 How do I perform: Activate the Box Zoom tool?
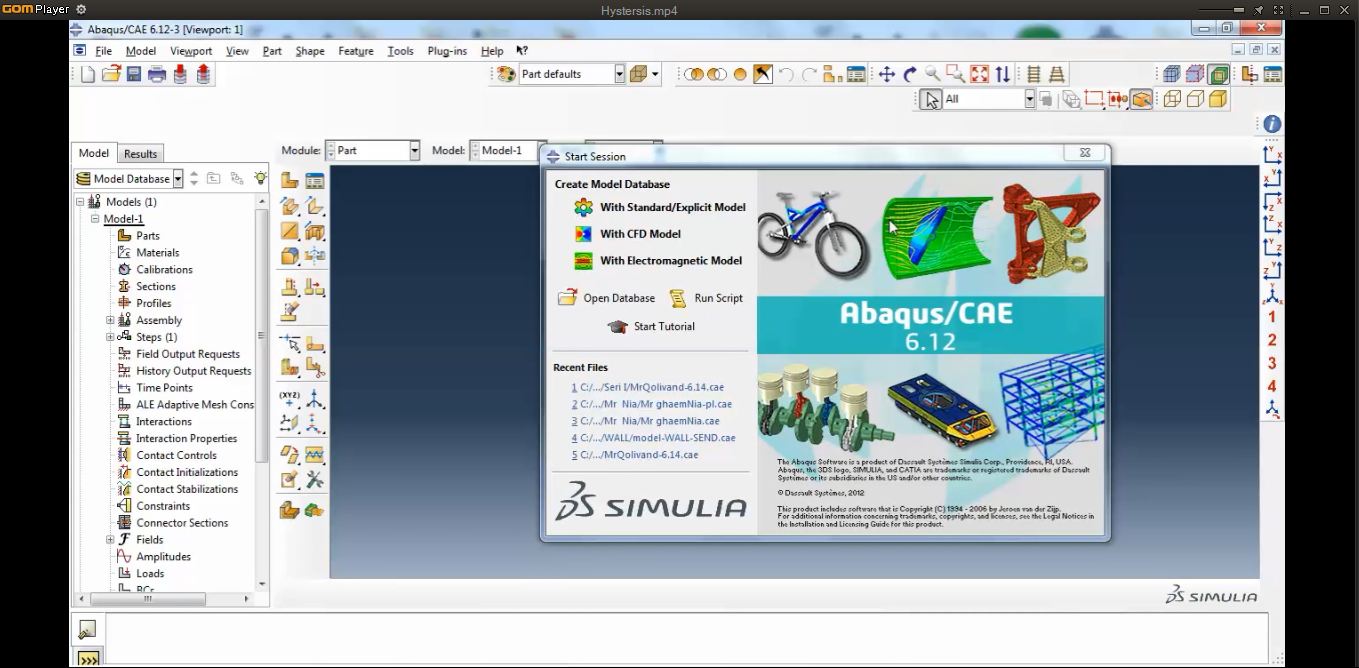[x=956, y=74]
